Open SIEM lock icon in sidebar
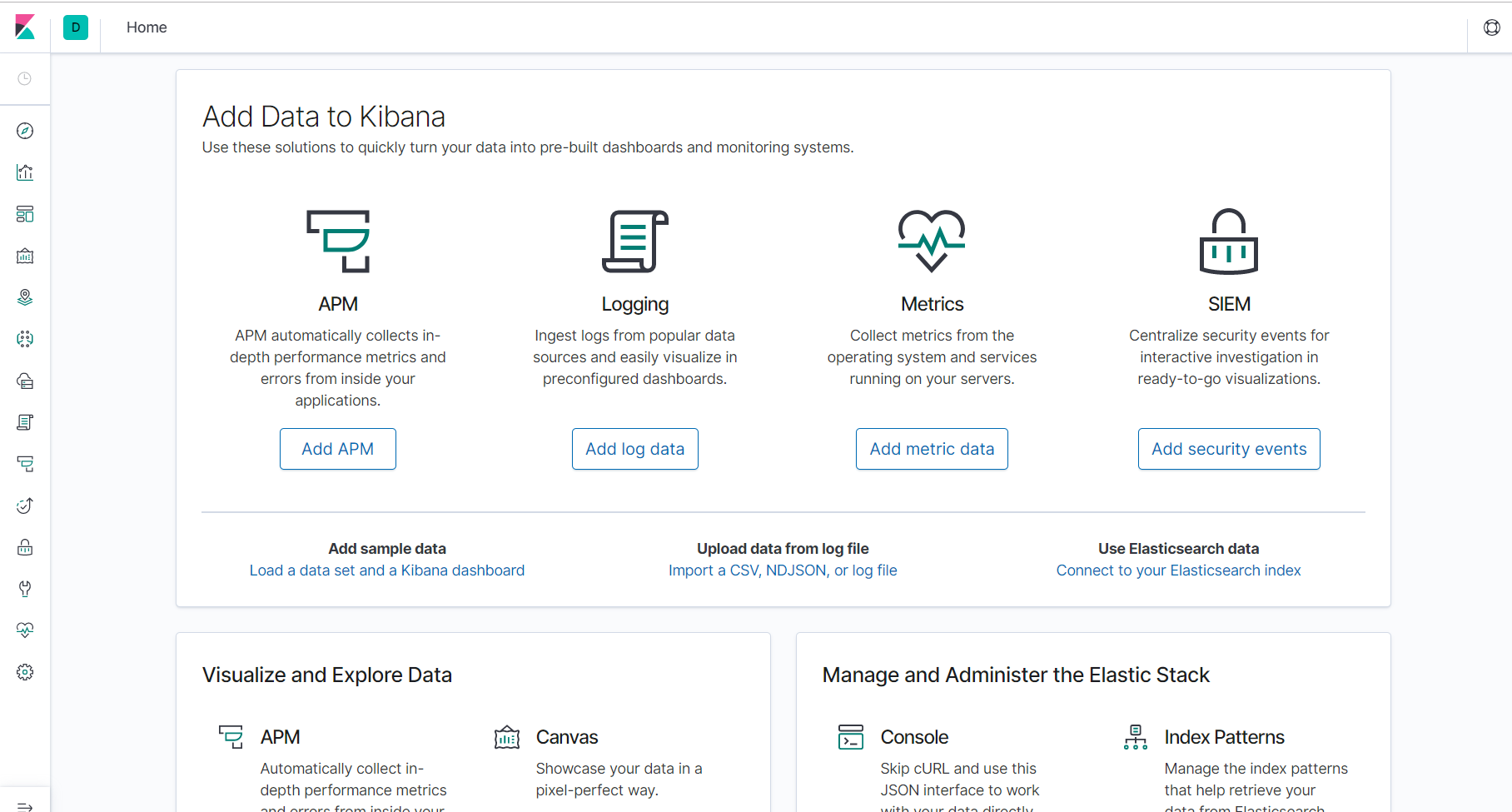Image resolution: width=1512 pixels, height=812 pixels. 25,547
